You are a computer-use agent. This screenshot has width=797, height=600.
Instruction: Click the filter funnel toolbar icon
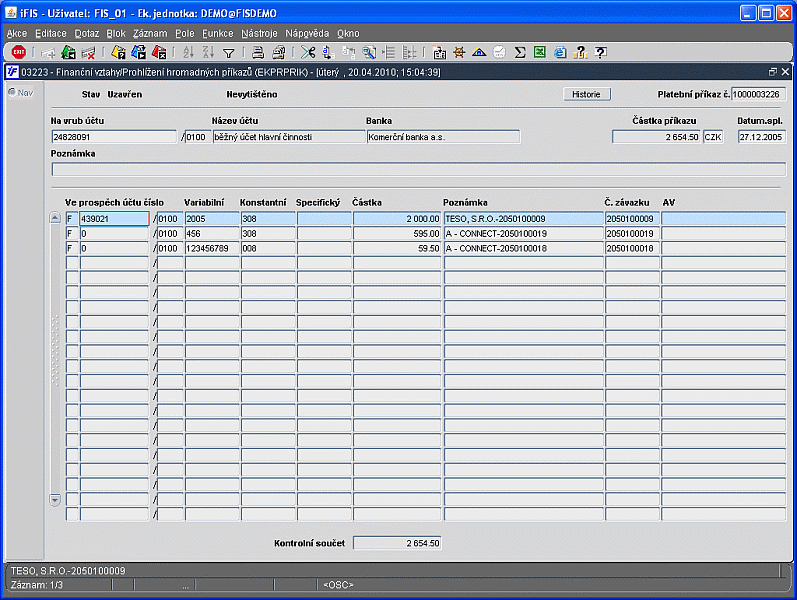click(228, 52)
